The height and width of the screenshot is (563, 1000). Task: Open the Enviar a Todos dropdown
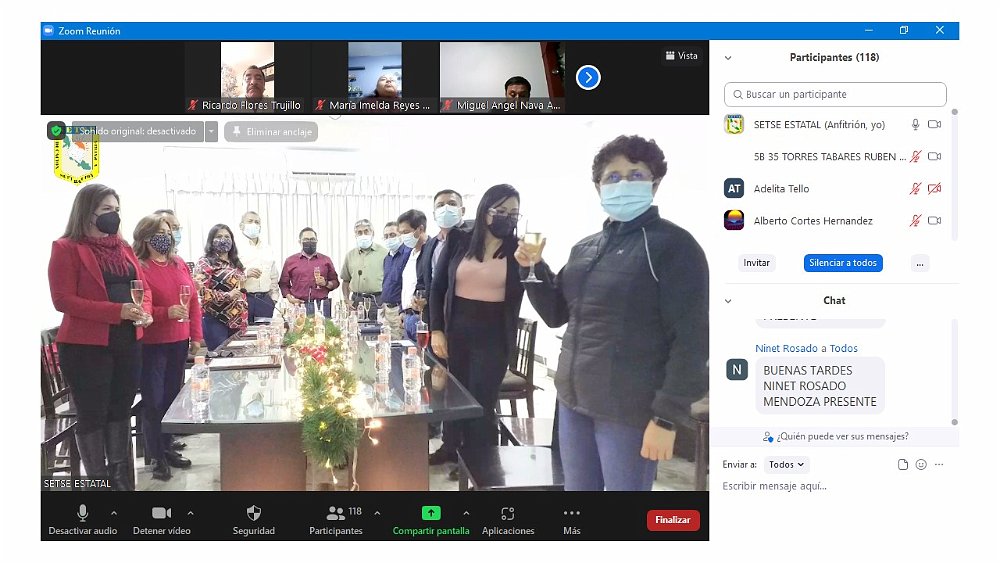click(x=787, y=465)
